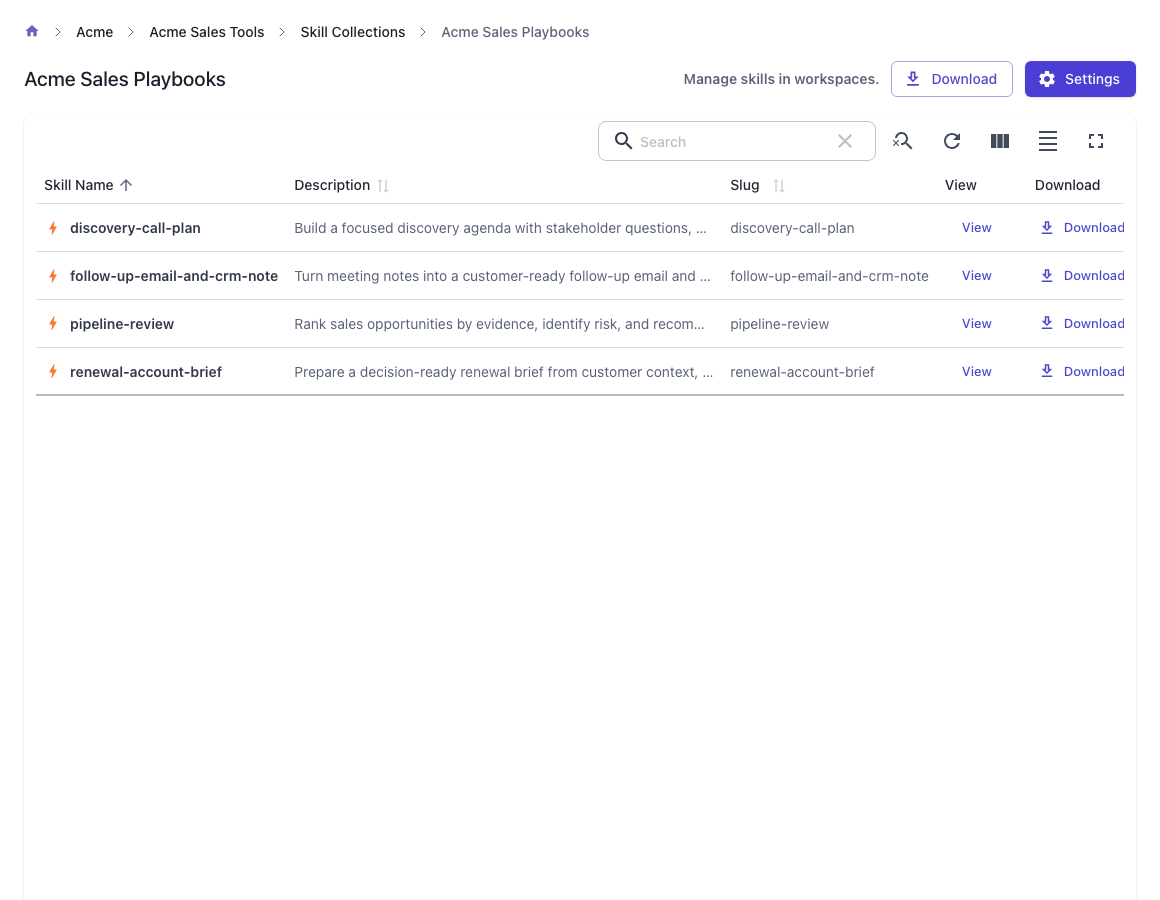Viewport: 1160px width, 900px height.
Task: Click follow-up-email-and-crm-note lightning icon
Action: click(53, 276)
